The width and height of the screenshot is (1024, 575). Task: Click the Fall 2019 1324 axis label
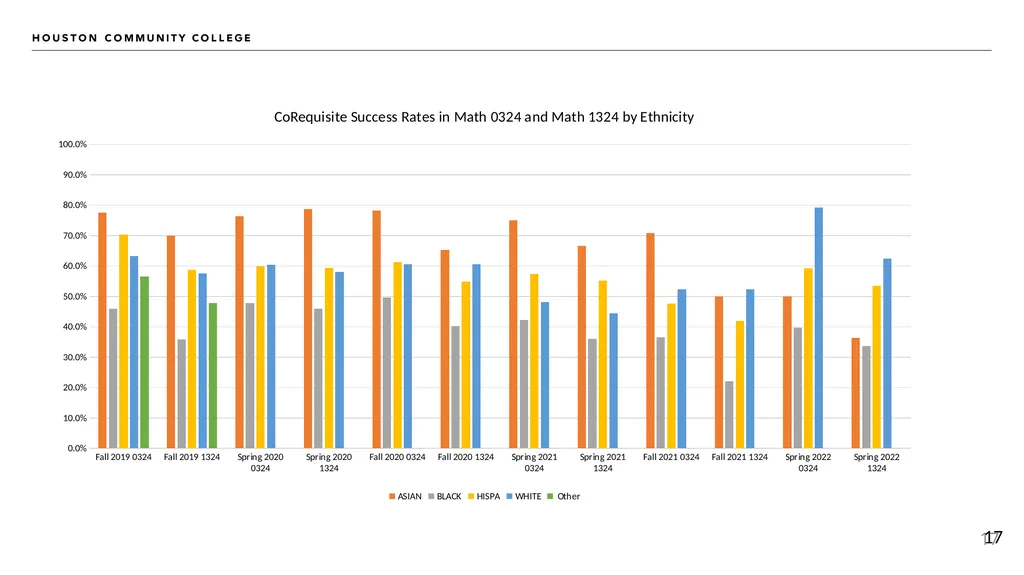point(192,457)
